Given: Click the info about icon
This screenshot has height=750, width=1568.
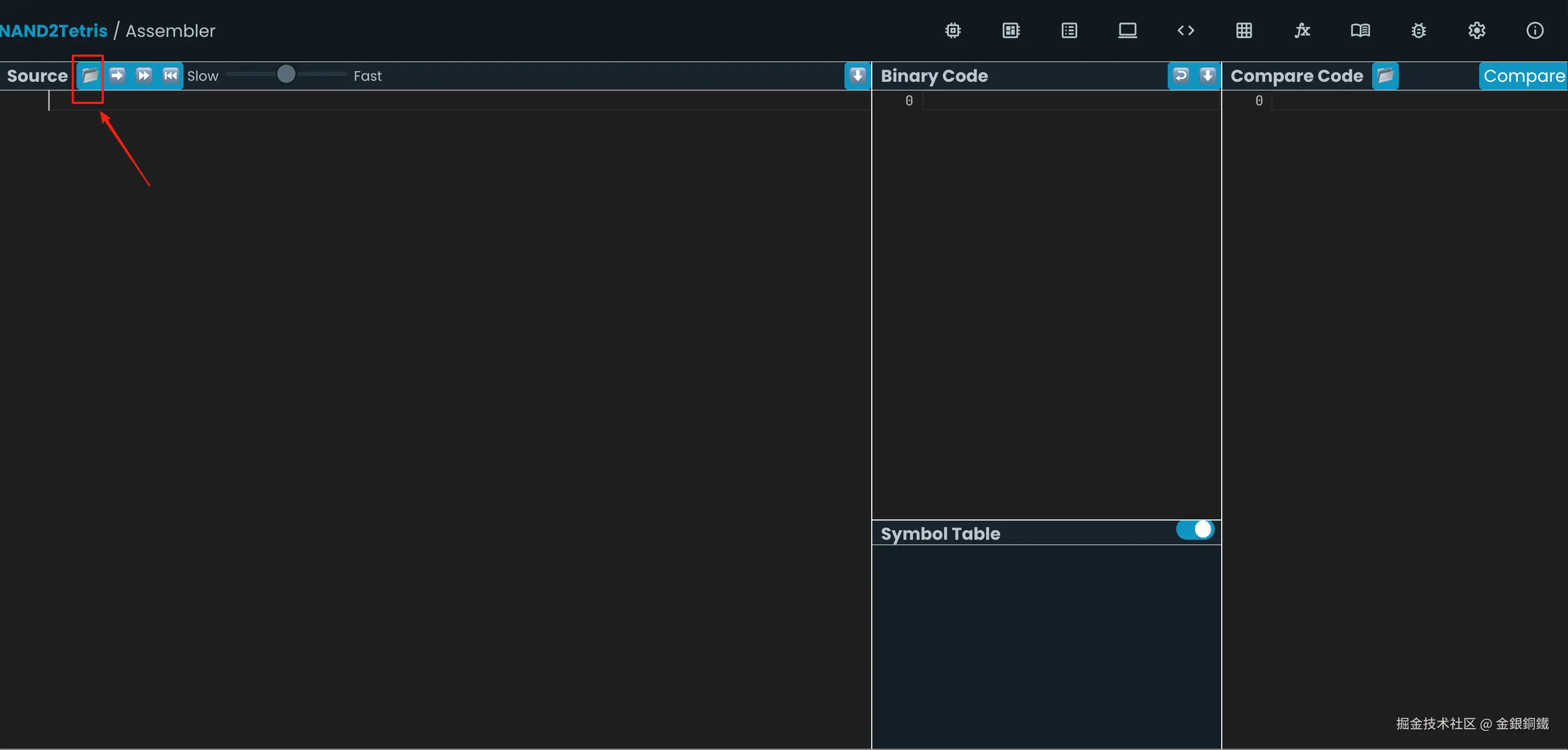Looking at the screenshot, I should [x=1534, y=30].
